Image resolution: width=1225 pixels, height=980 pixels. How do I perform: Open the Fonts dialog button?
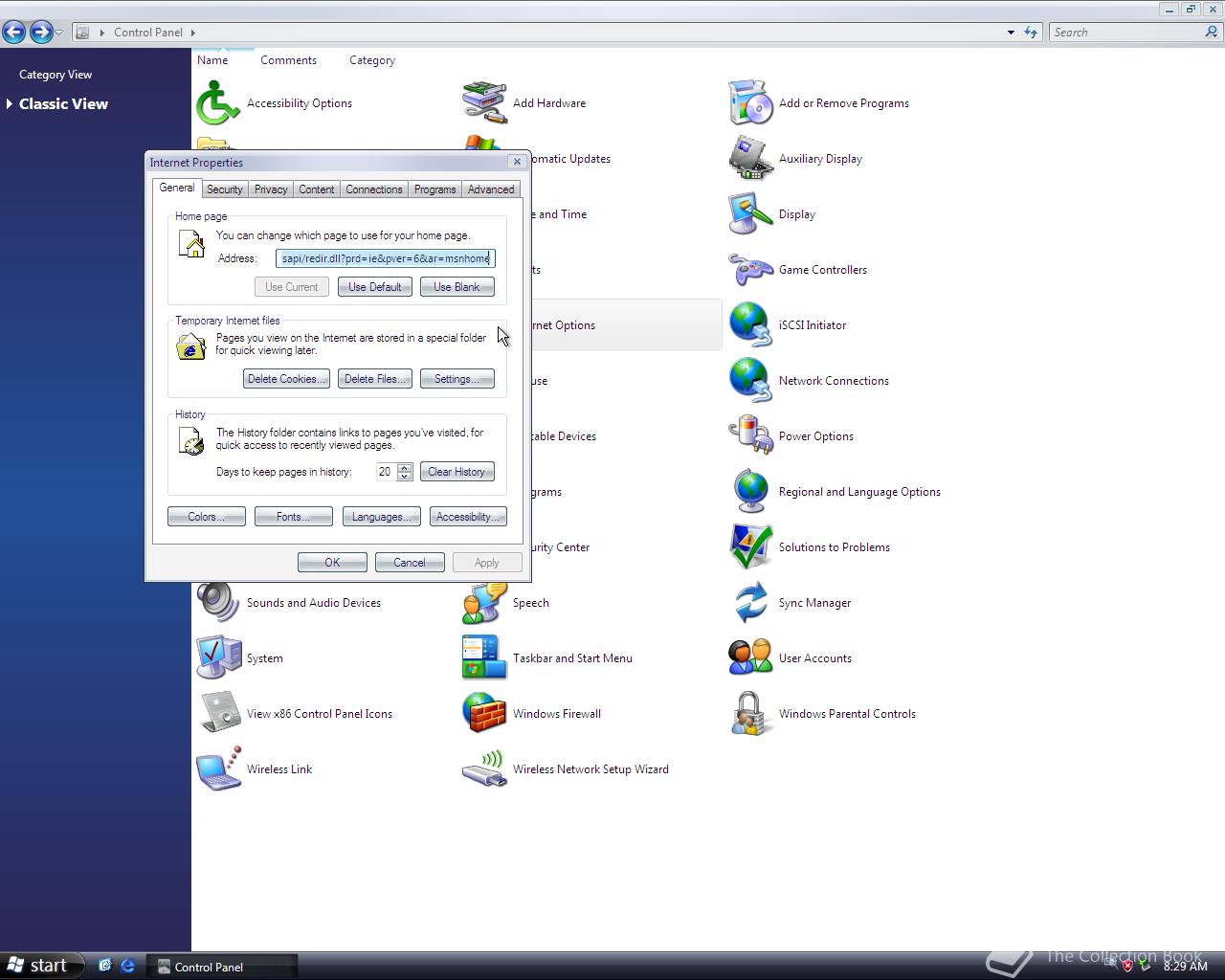pyautogui.click(x=294, y=517)
